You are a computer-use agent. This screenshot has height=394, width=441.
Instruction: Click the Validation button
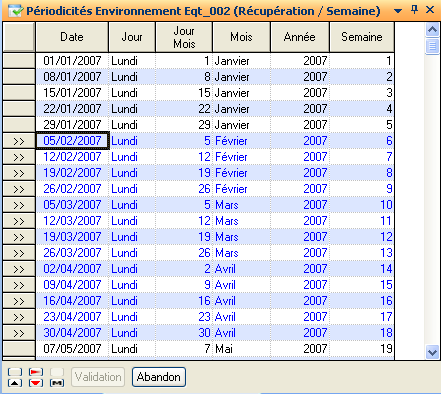coord(98,377)
